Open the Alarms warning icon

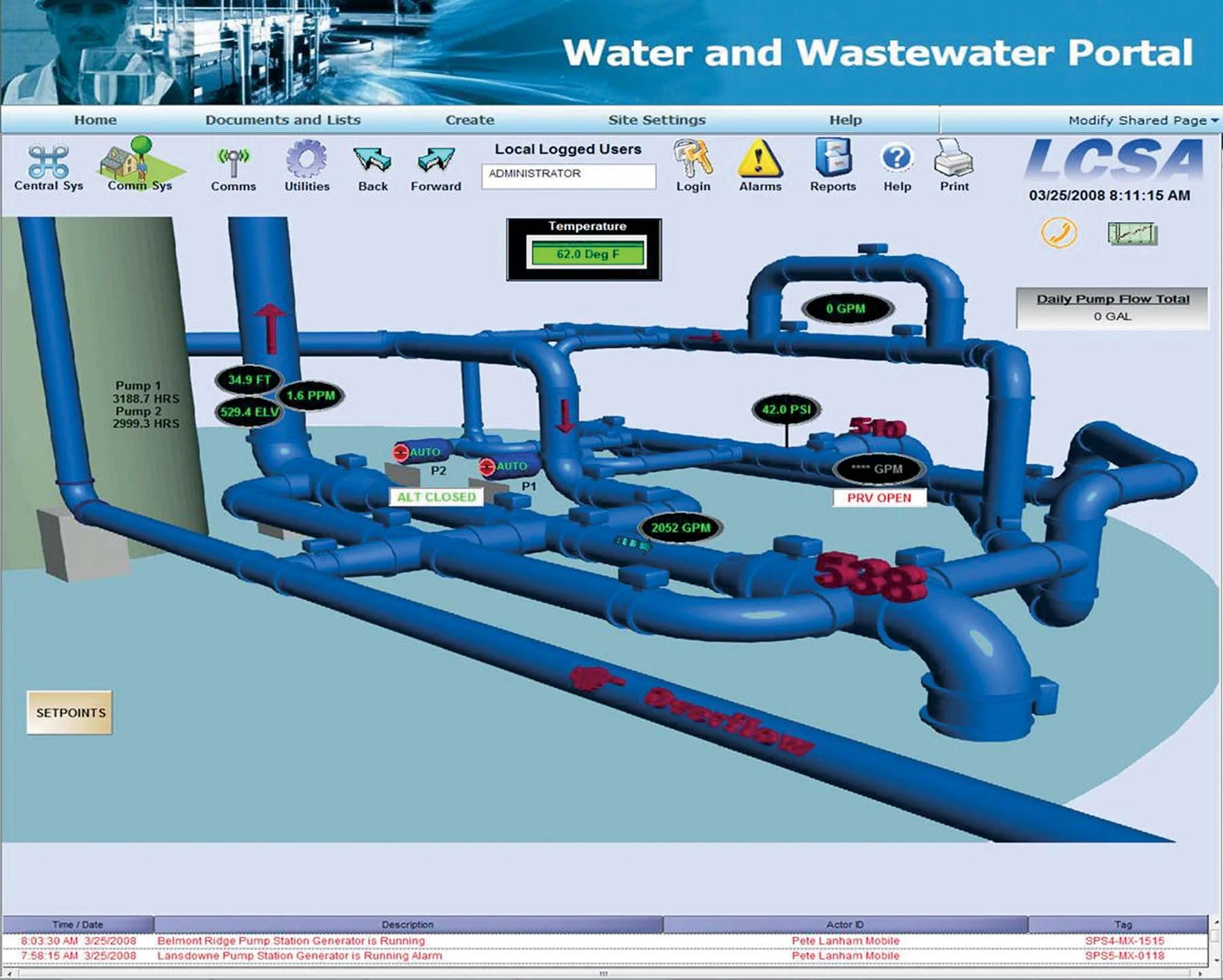[760, 158]
